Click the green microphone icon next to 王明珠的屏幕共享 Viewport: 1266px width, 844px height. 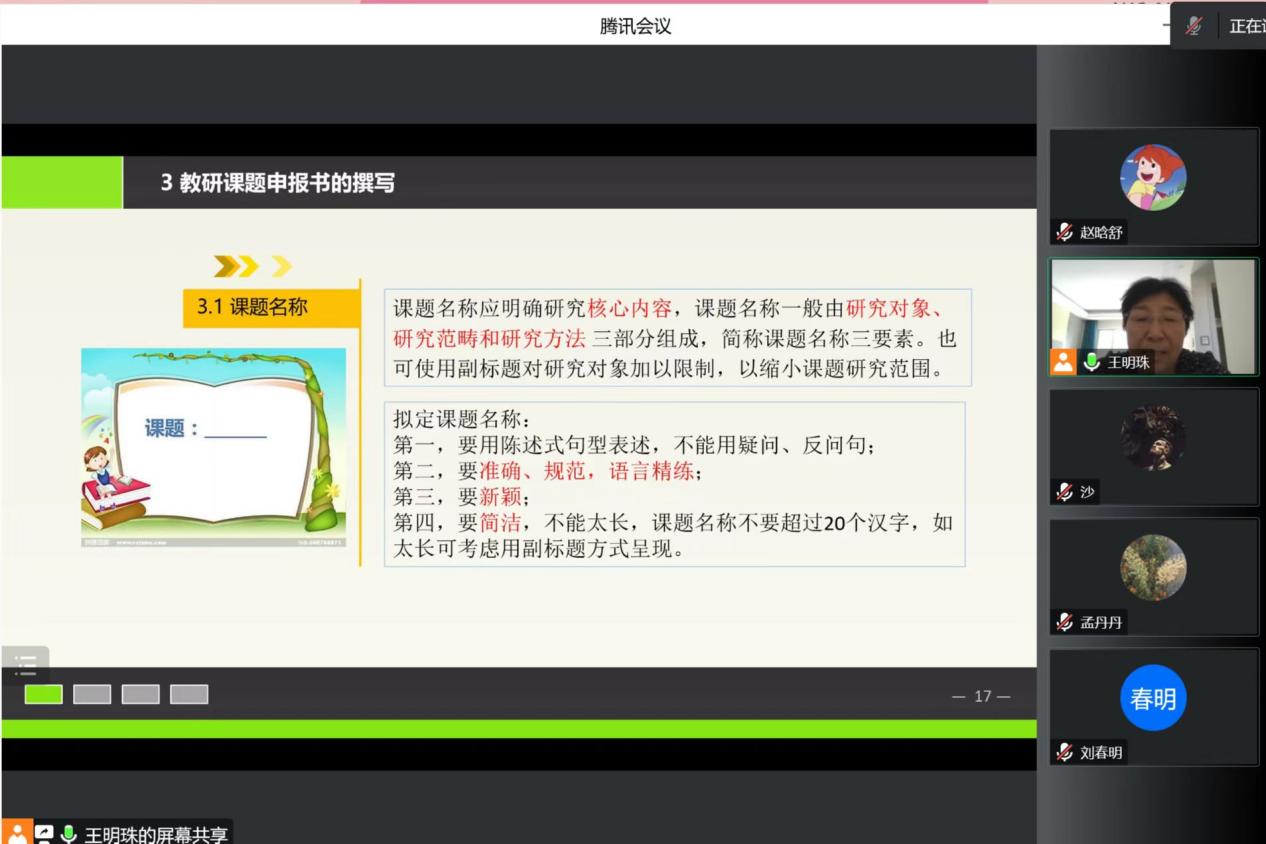click(x=68, y=834)
